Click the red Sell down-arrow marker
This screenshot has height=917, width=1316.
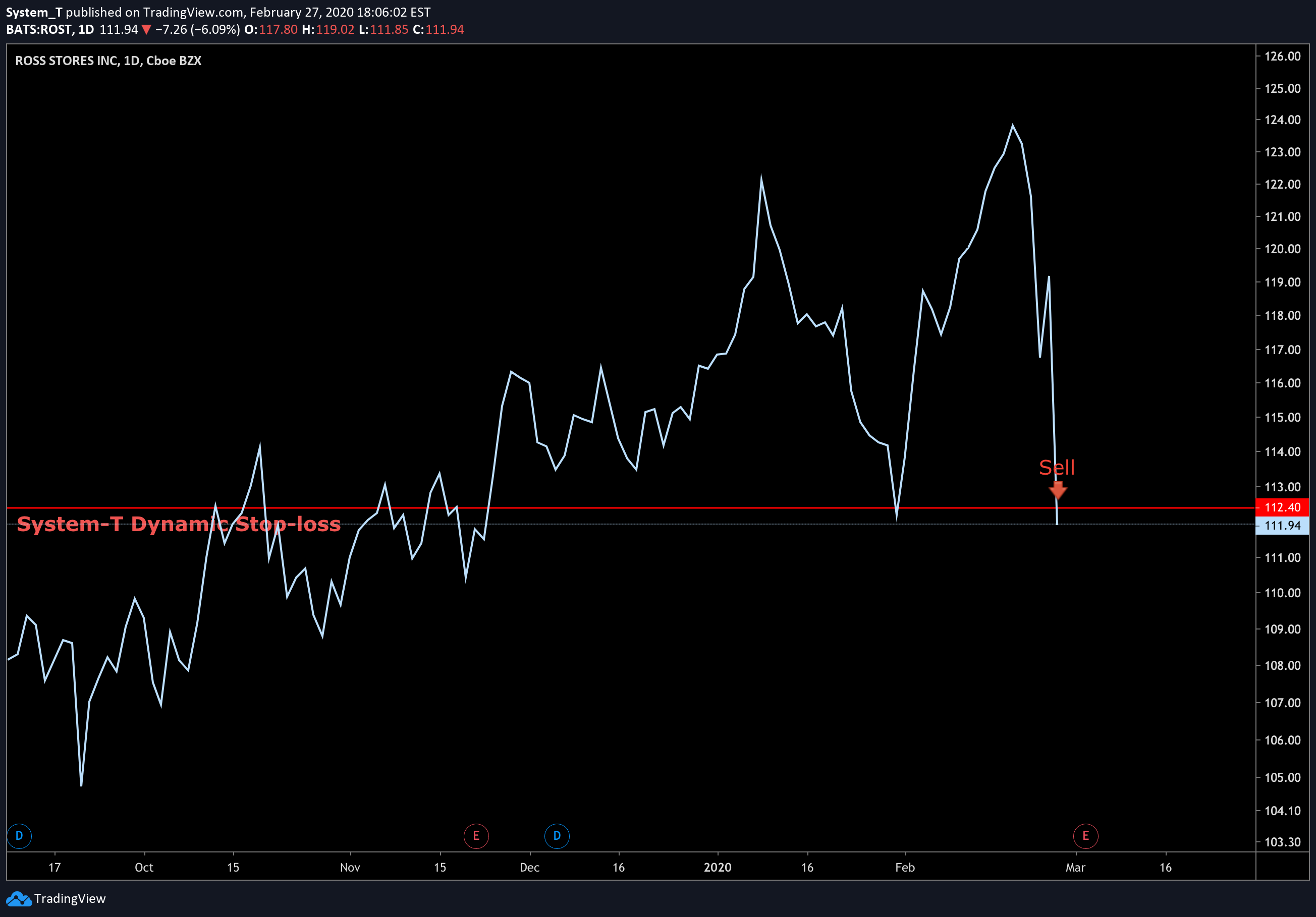[1058, 490]
